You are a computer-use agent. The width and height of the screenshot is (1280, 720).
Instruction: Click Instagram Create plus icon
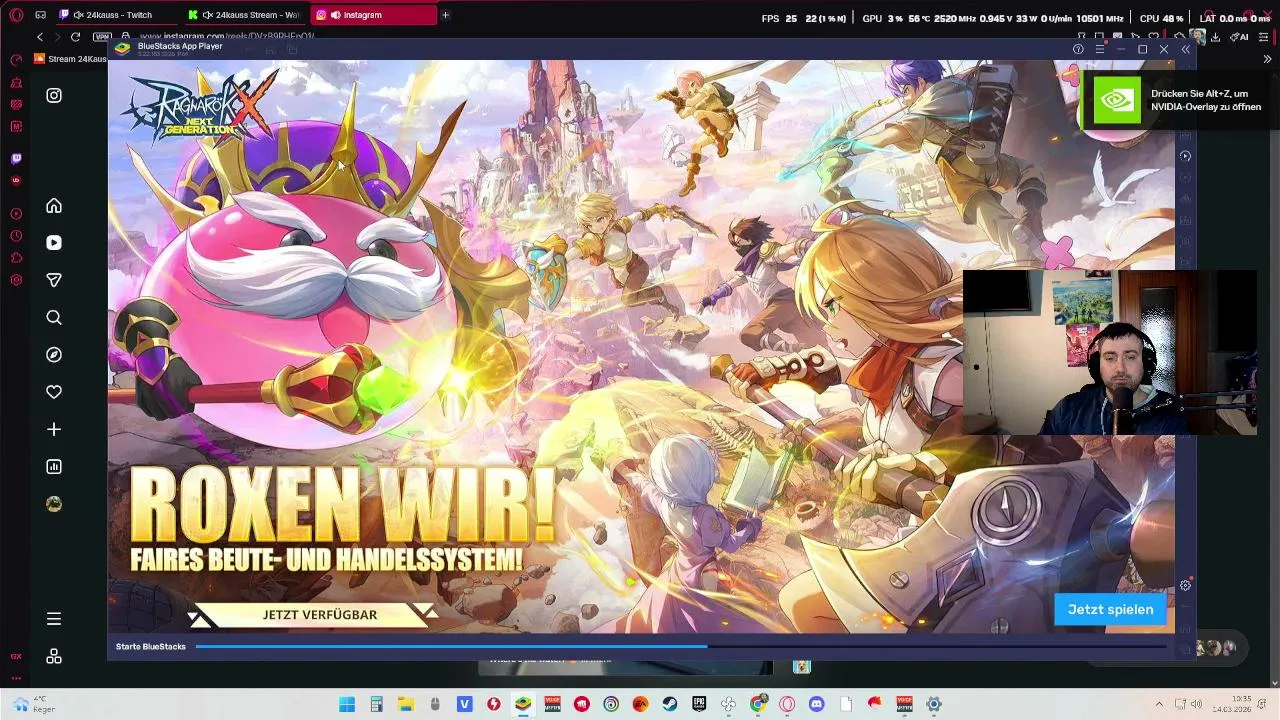point(54,429)
